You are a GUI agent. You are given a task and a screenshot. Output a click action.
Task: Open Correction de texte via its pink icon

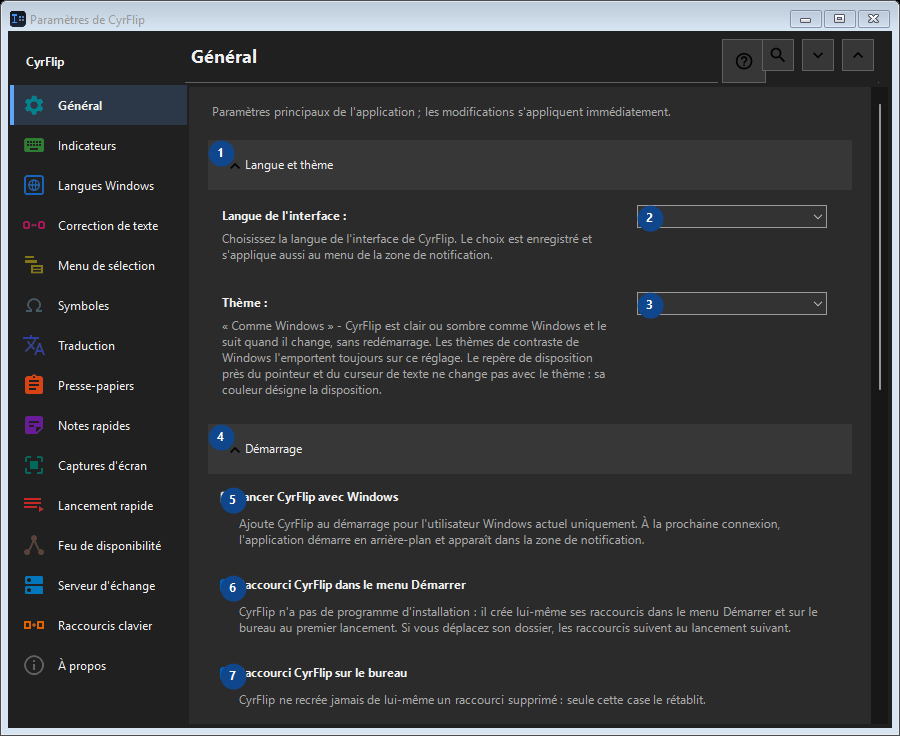click(34, 226)
